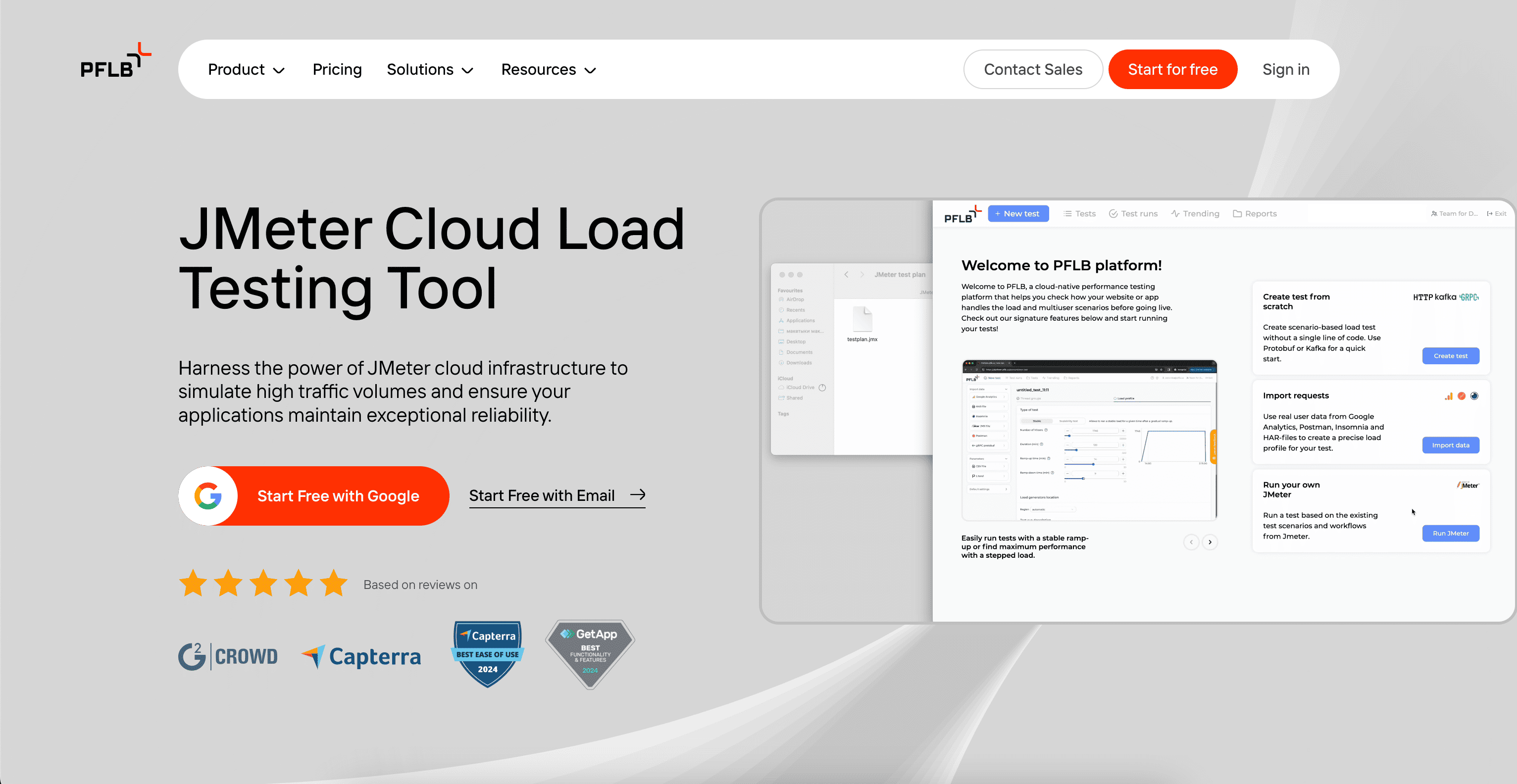
Task: Expand the Product dropdown menu
Action: click(246, 69)
